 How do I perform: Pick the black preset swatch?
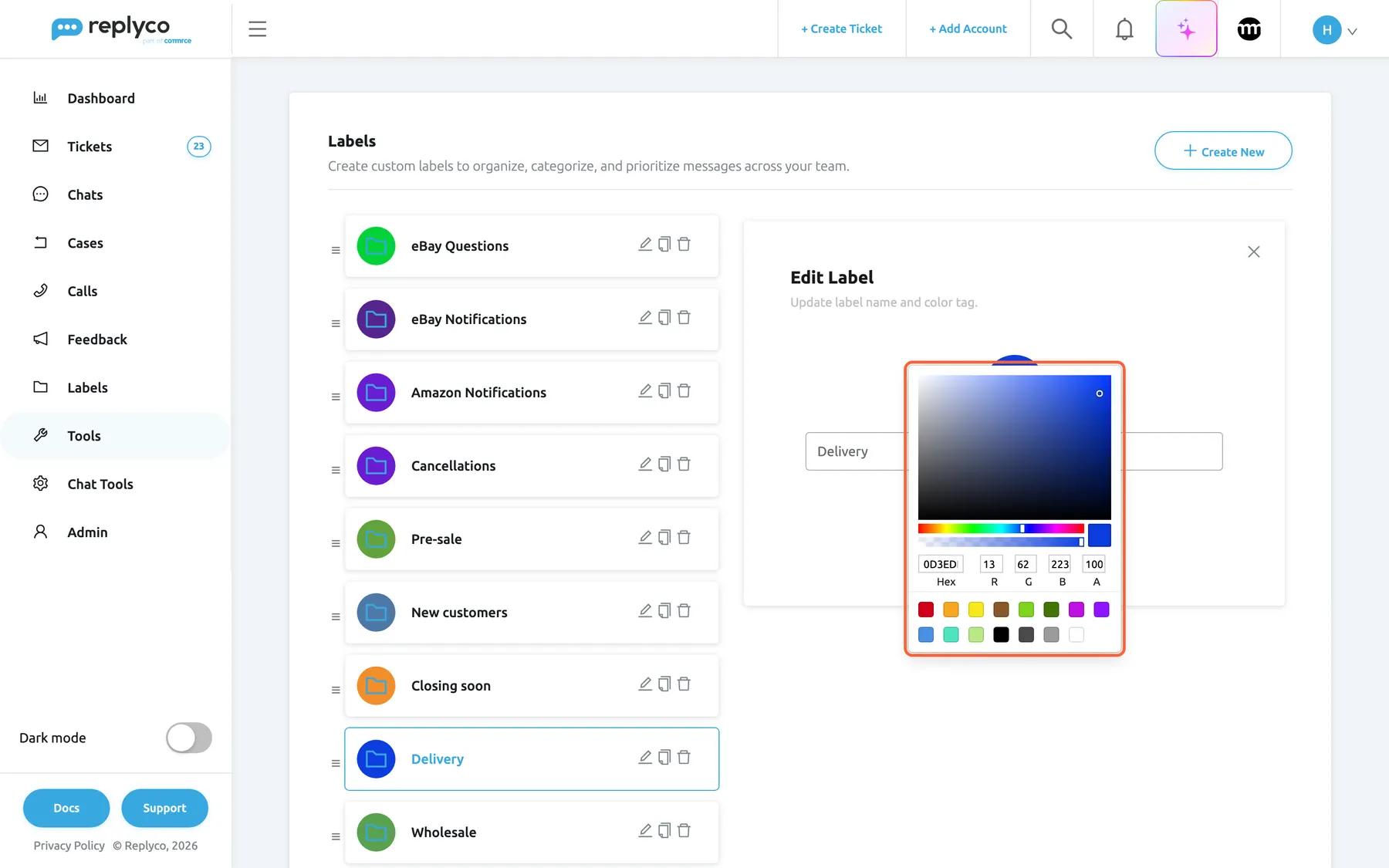pos(1001,634)
